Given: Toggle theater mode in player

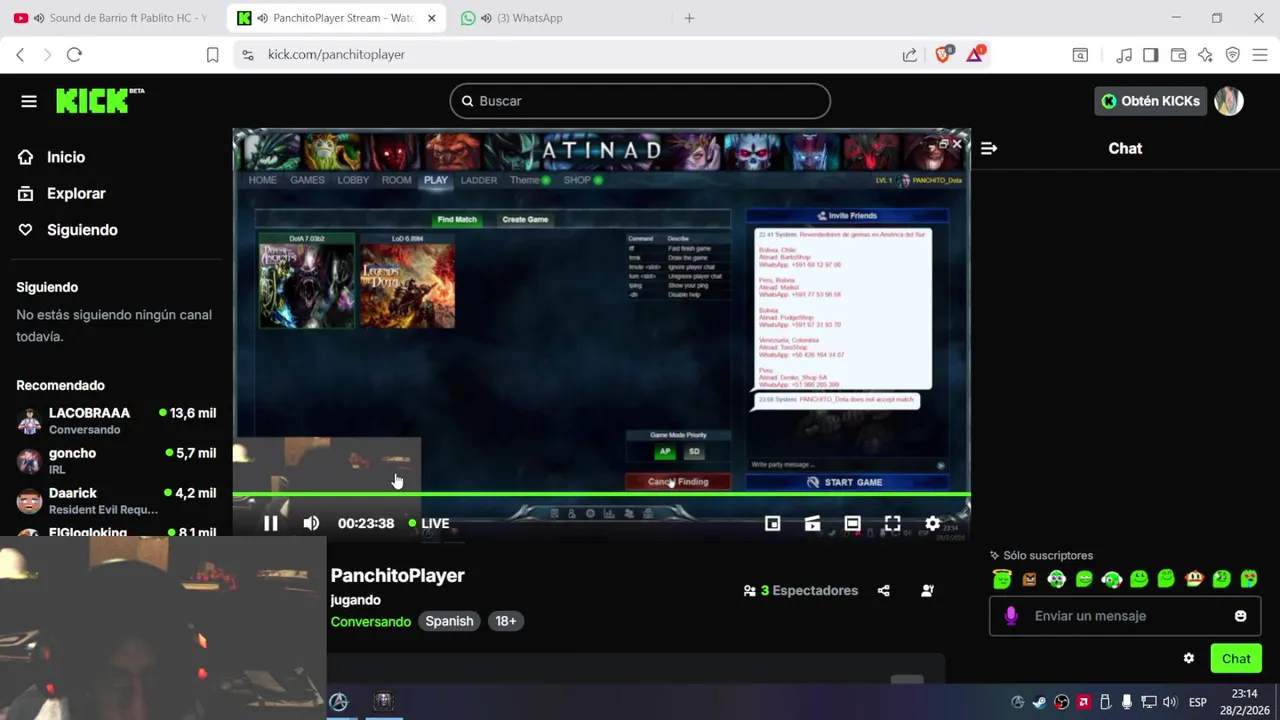Looking at the screenshot, I should tap(852, 523).
